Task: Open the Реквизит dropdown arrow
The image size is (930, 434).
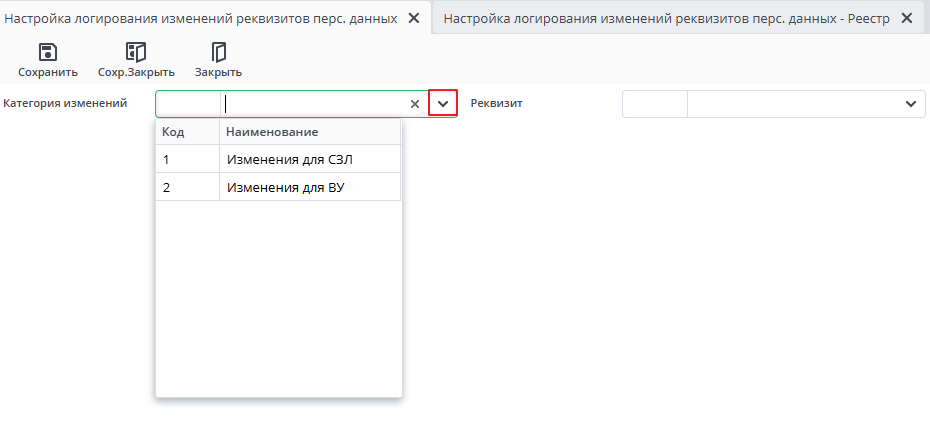Action: 911,104
